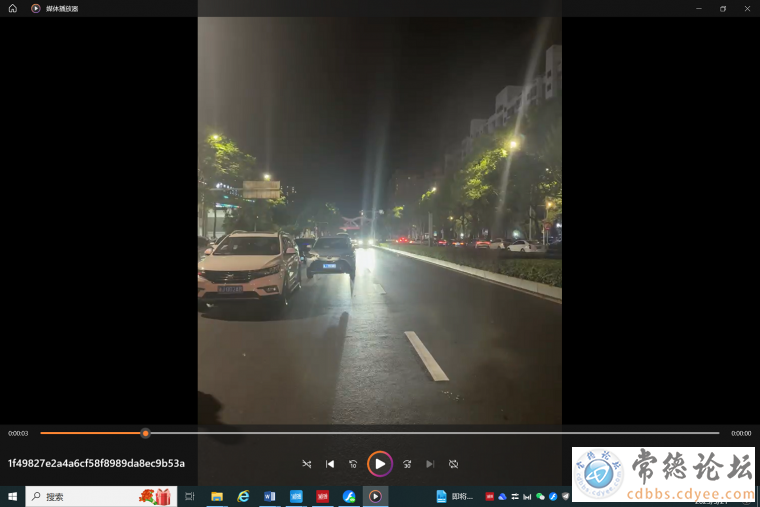
Task: Open the Windows Start menu
Action: tap(13, 496)
